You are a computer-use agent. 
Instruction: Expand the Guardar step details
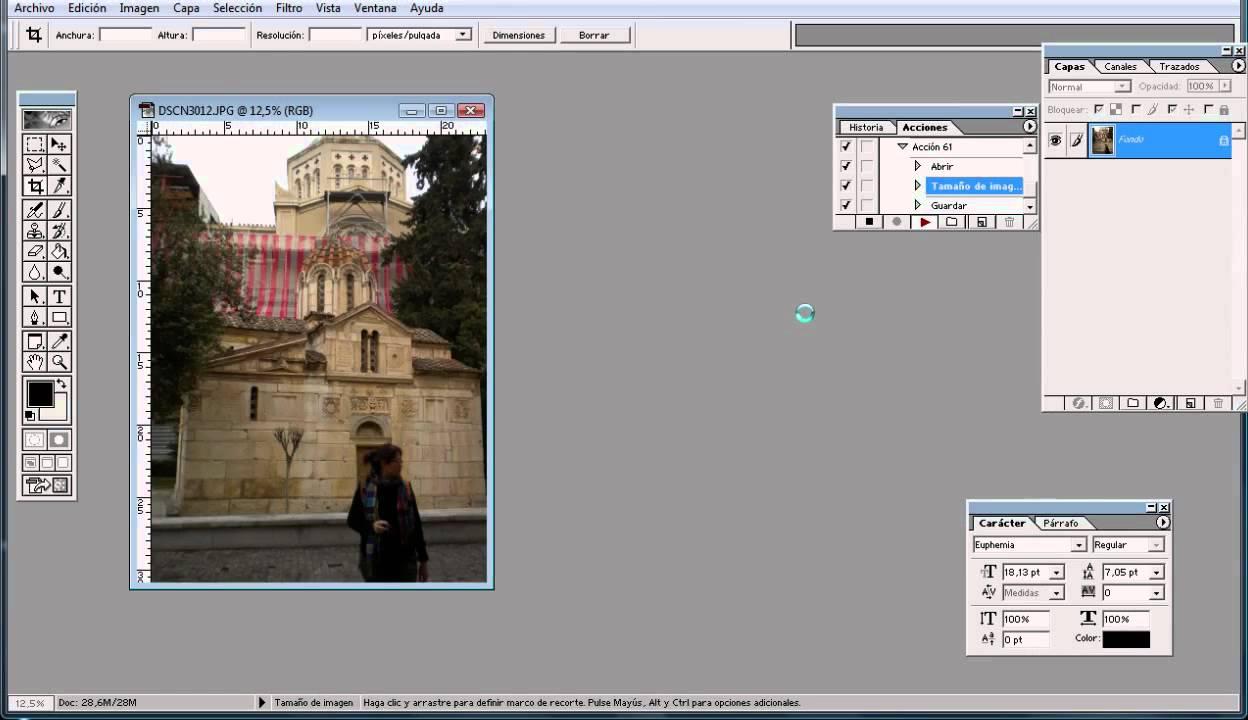coord(918,205)
